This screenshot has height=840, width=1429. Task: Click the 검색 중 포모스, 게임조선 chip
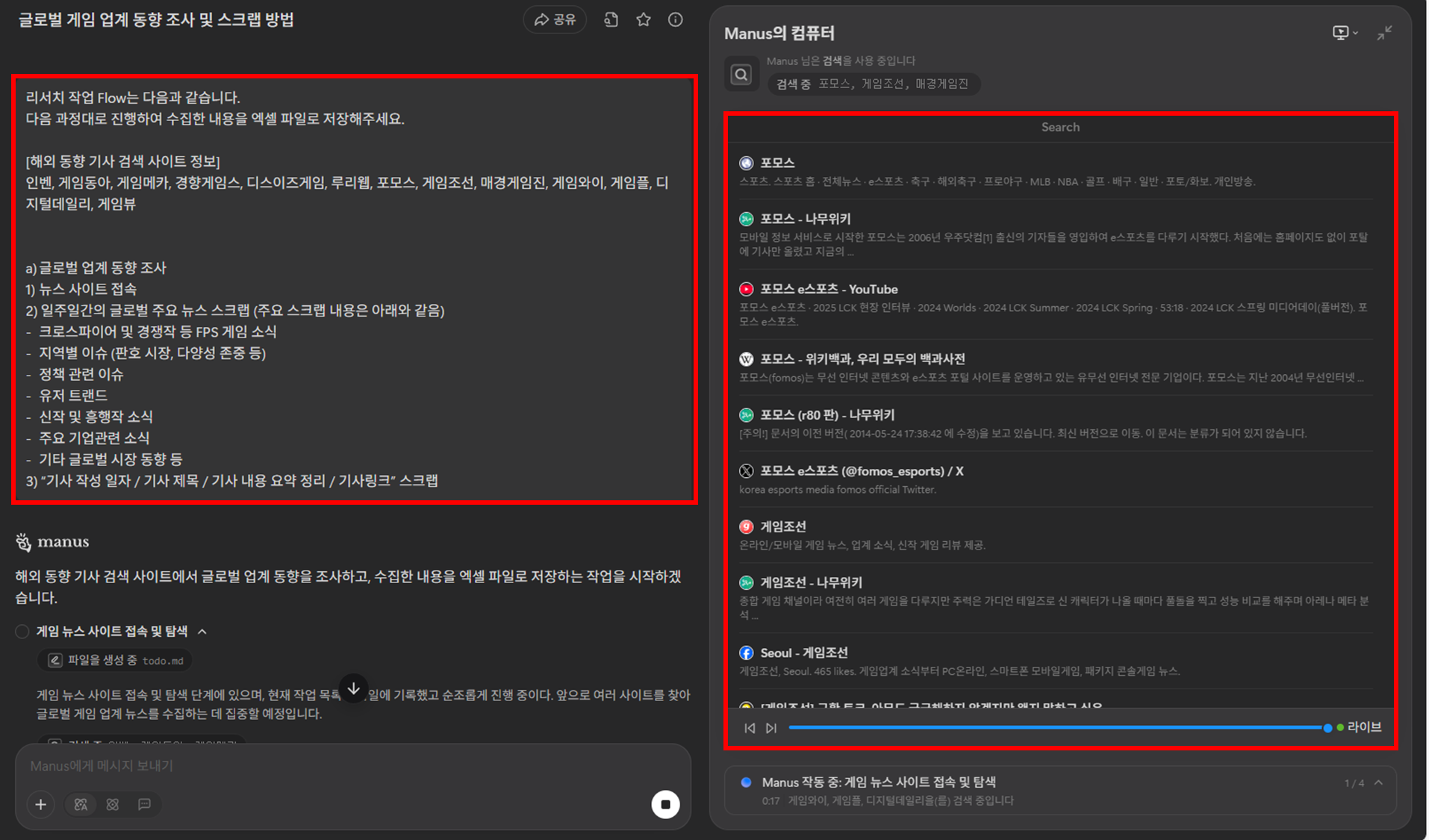pyautogui.click(x=873, y=84)
